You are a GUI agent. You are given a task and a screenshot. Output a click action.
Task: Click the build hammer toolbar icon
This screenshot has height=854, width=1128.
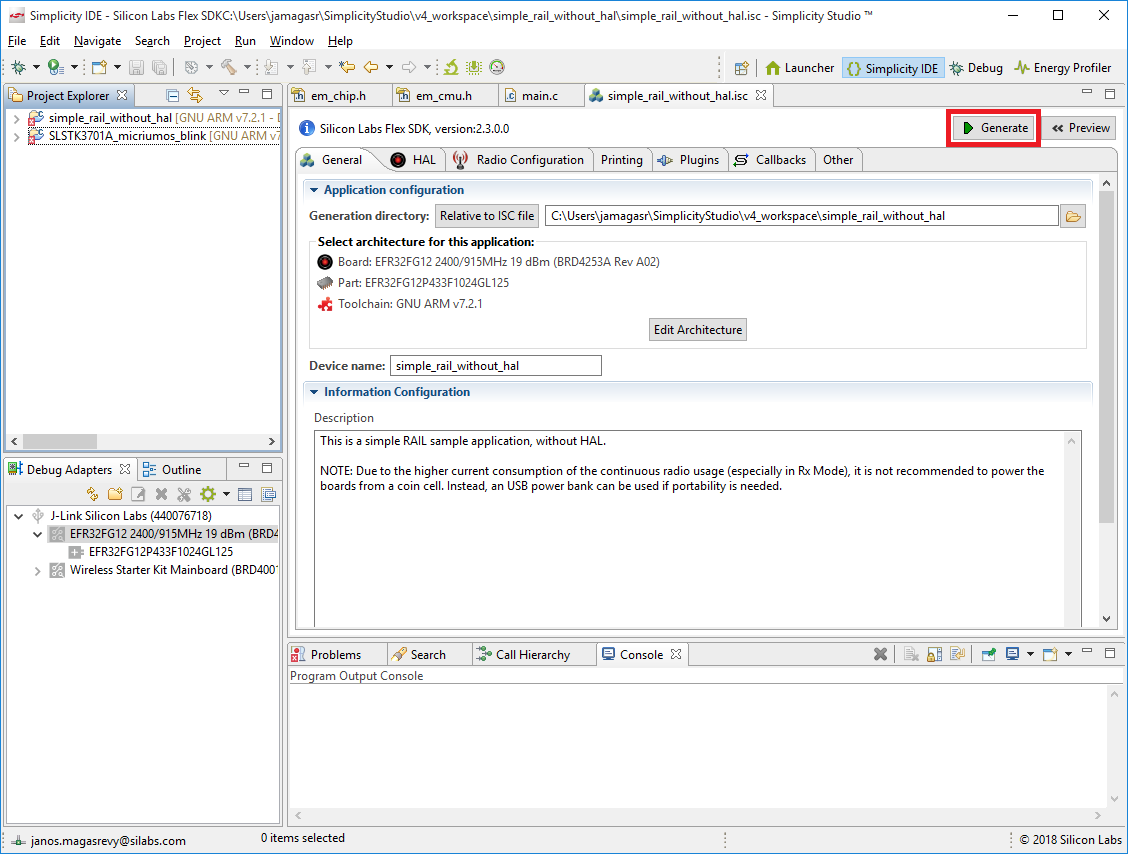[x=229, y=68]
